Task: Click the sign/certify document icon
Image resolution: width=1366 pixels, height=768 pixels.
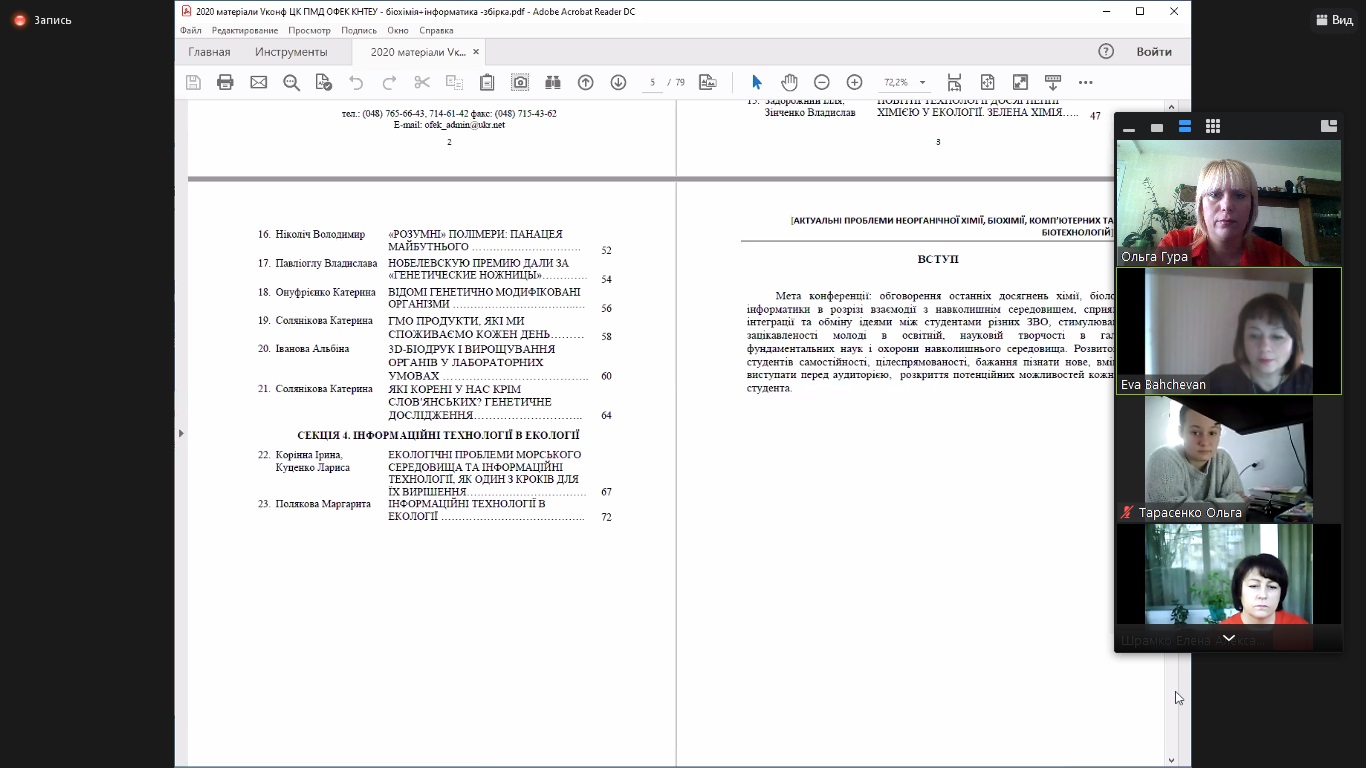Action: tap(323, 82)
